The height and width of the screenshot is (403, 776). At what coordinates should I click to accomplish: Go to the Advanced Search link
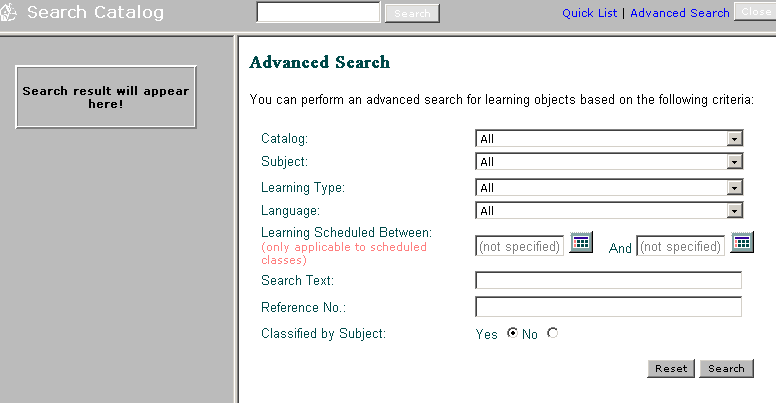tap(679, 13)
